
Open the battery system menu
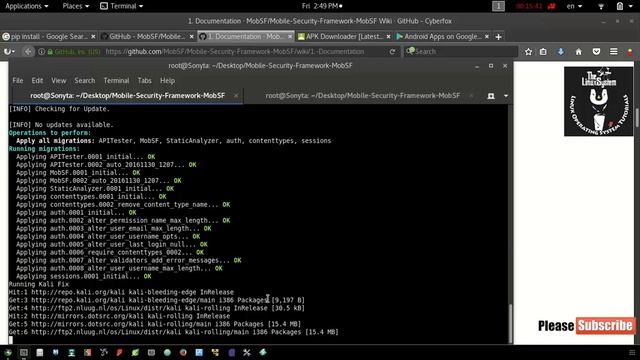[624, 6]
